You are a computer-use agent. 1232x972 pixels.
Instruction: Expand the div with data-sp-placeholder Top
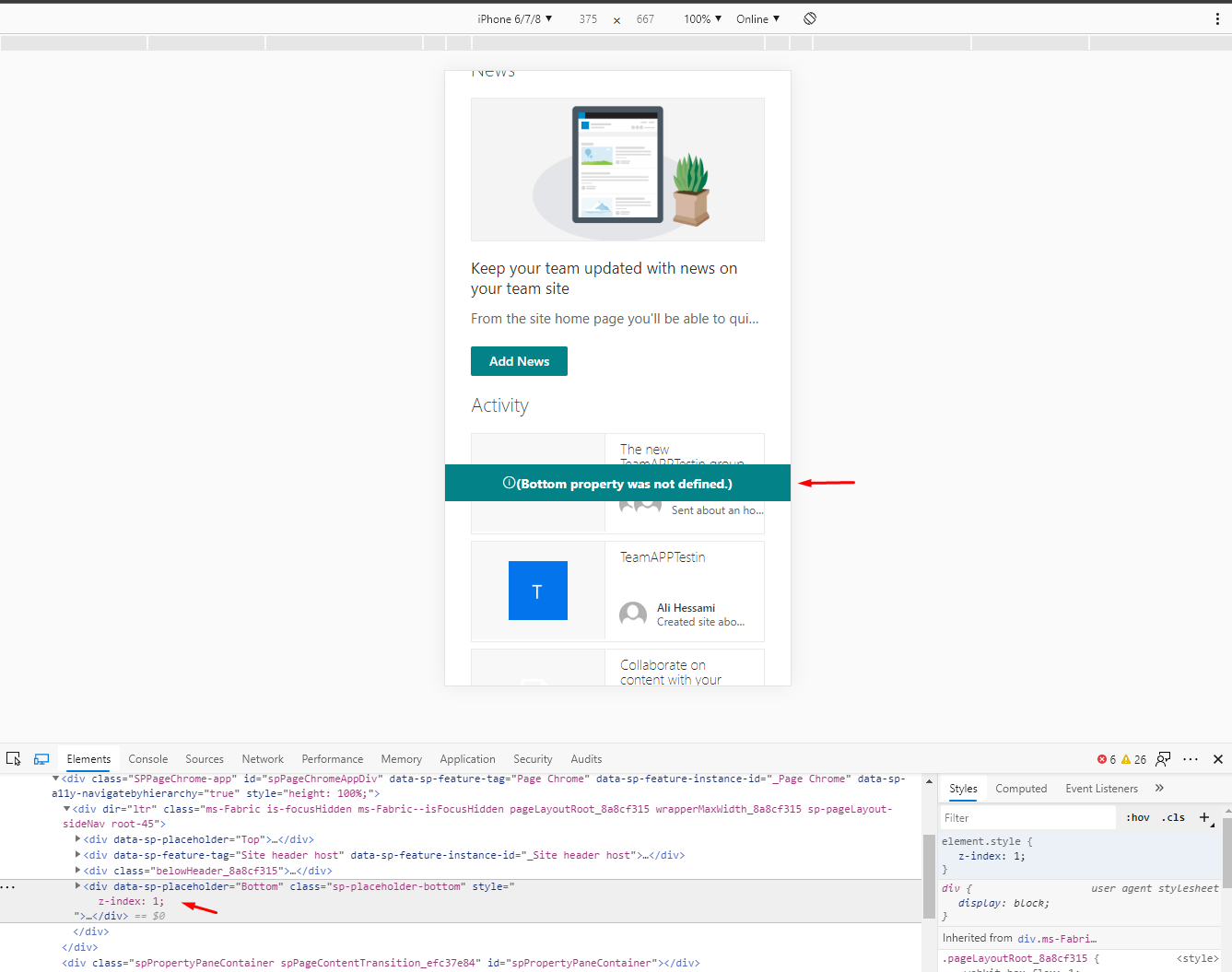[78, 838]
